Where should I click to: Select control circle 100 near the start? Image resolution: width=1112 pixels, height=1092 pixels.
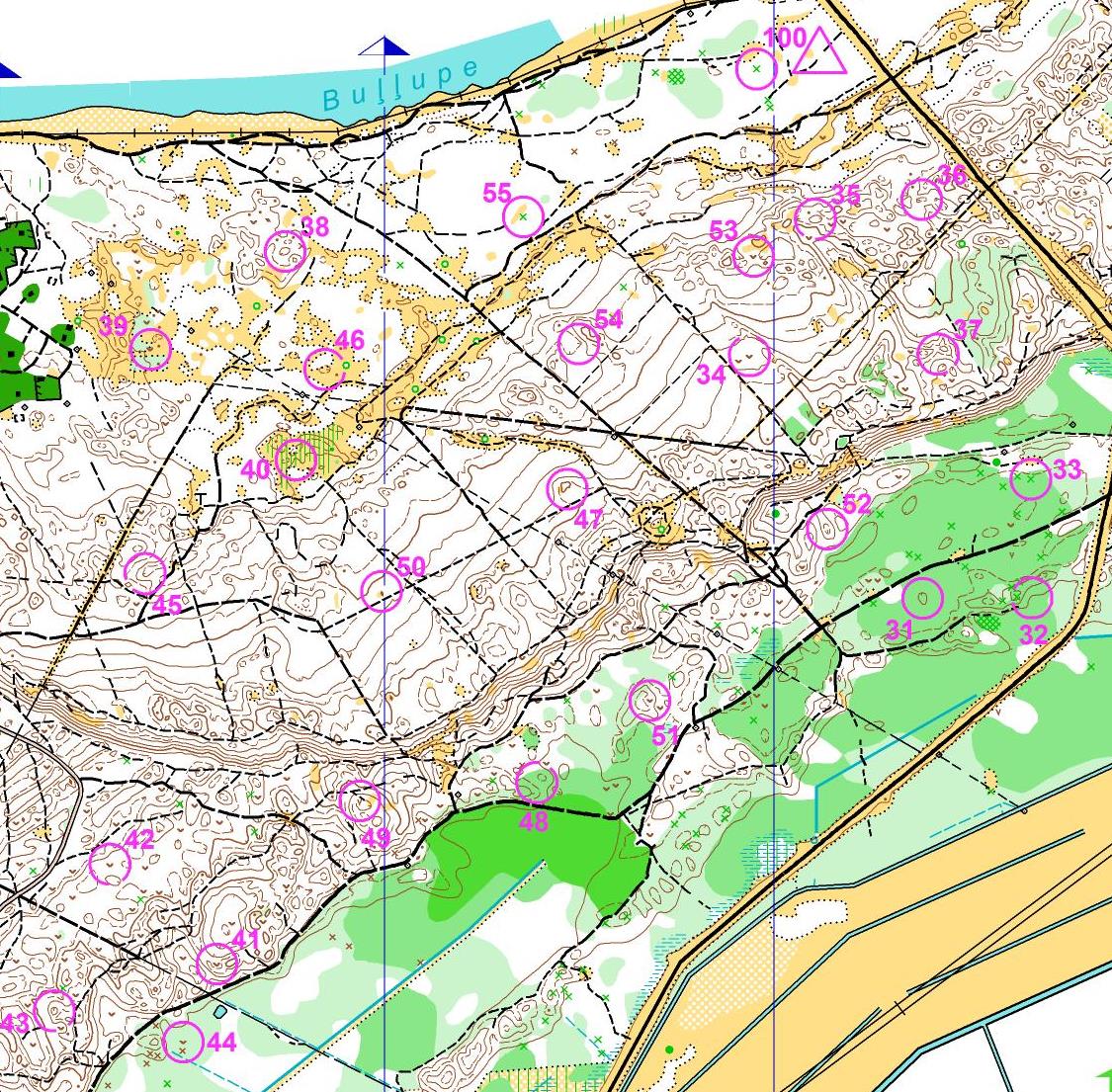(x=756, y=69)
